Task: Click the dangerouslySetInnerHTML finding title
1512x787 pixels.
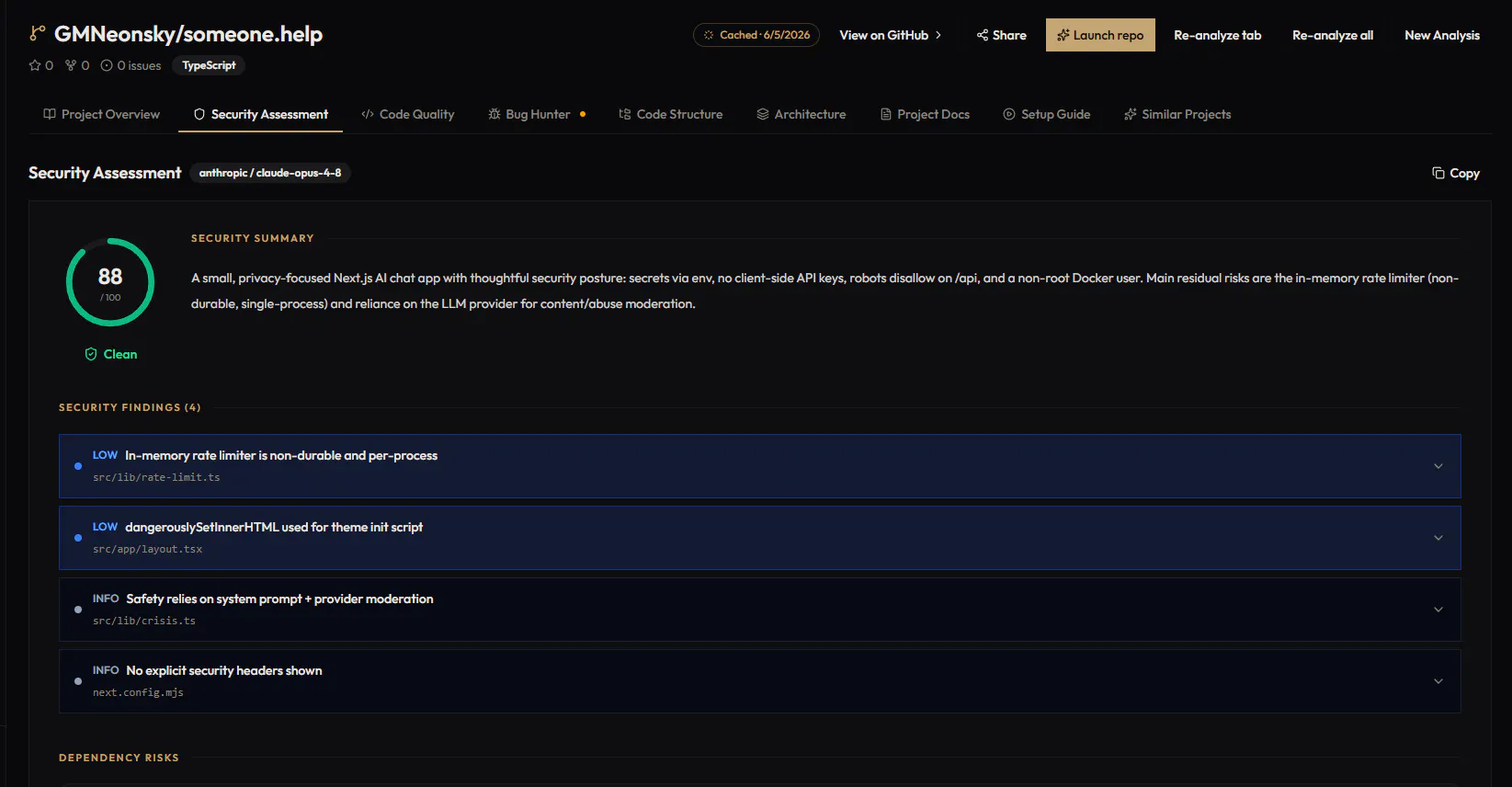Action: click(x=274, y=527)
